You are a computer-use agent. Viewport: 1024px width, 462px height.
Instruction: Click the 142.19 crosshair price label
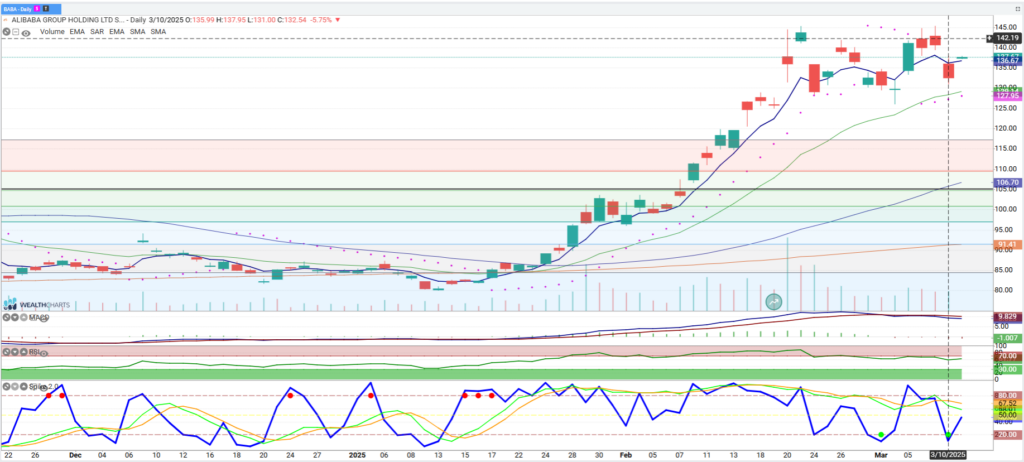click(1008, 38)
